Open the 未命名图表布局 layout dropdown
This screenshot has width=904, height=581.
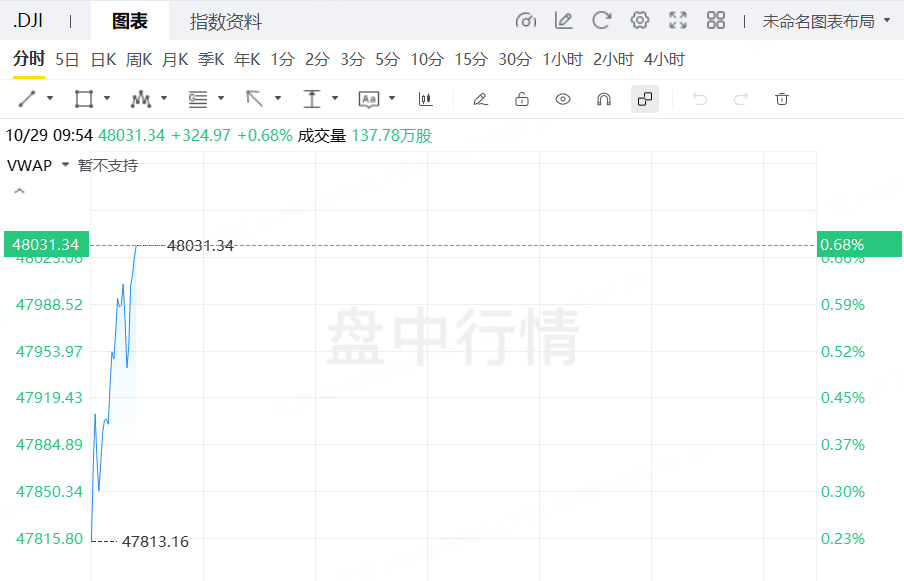click(x=825, y=21)
